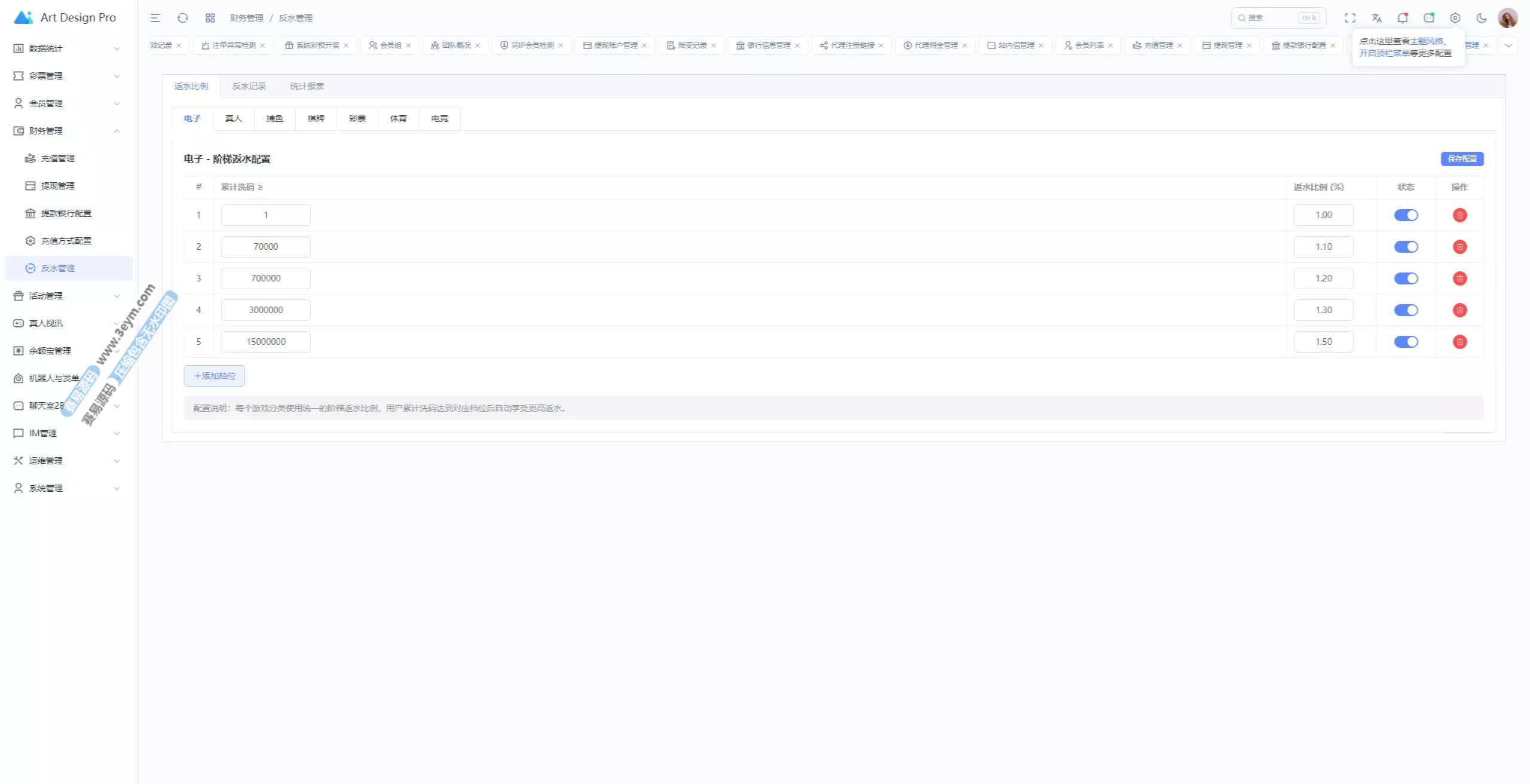Open the settings gear icon in header
This screenshot has height=784, width=1530.
pyautogui.click(x=1455, y=18)
